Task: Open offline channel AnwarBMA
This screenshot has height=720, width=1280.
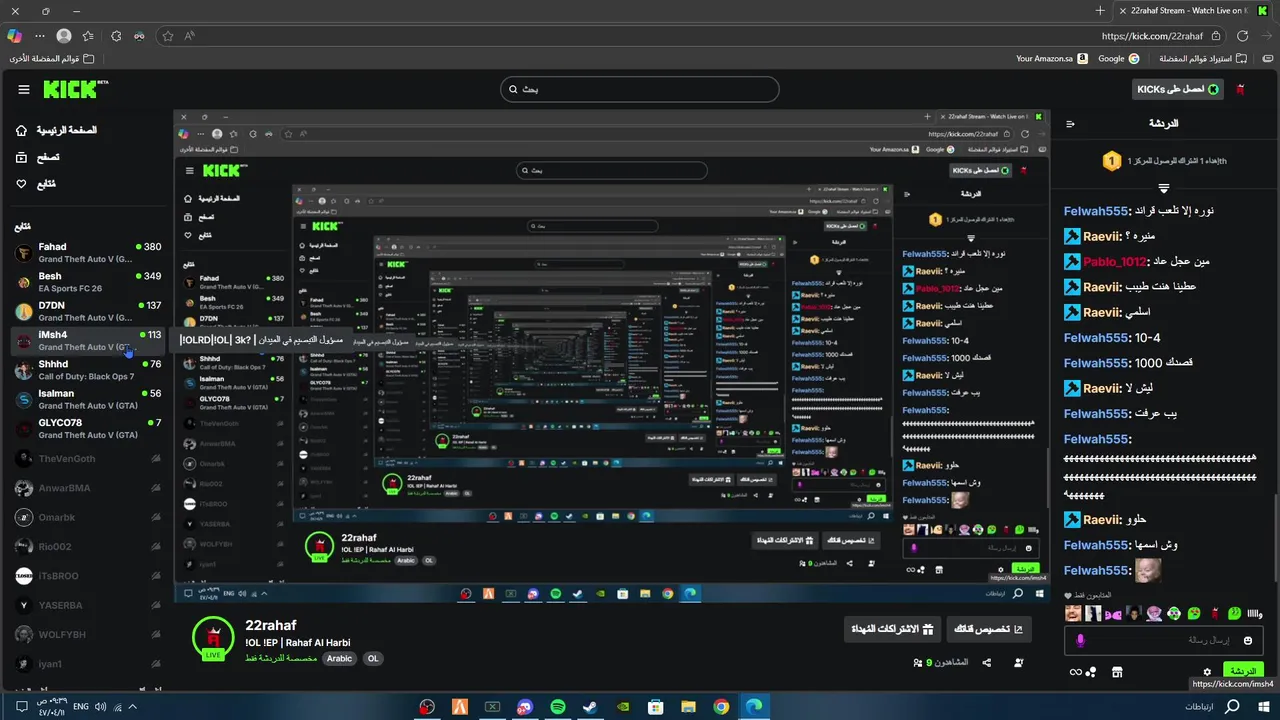Action: coord(88,488)
